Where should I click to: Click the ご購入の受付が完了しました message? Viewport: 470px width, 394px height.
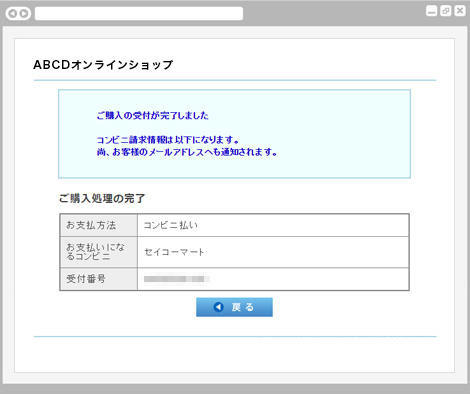pos(153,116)
